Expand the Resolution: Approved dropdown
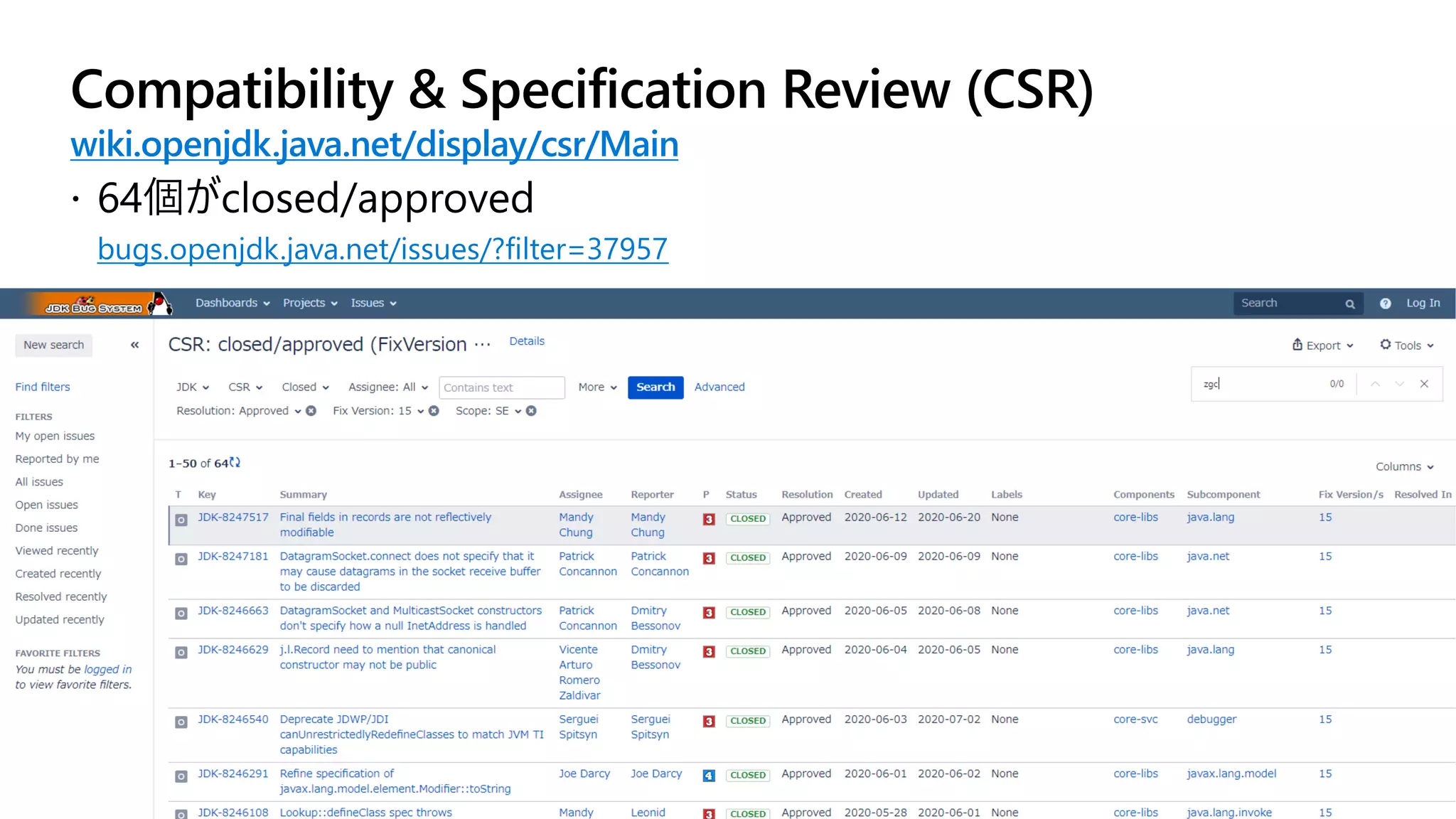 point(239,411)
